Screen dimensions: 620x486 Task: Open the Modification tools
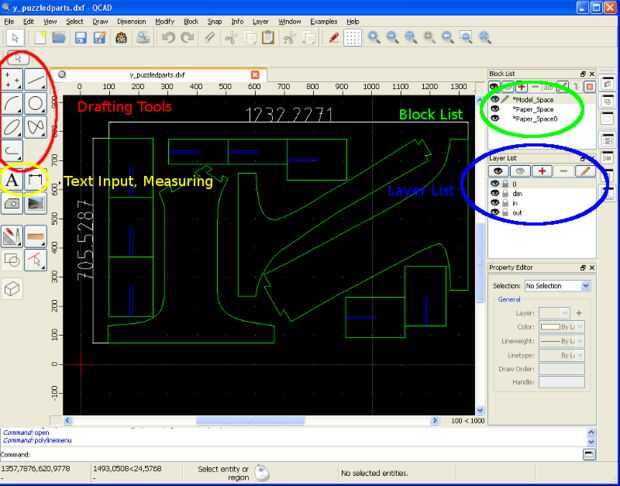12,236
